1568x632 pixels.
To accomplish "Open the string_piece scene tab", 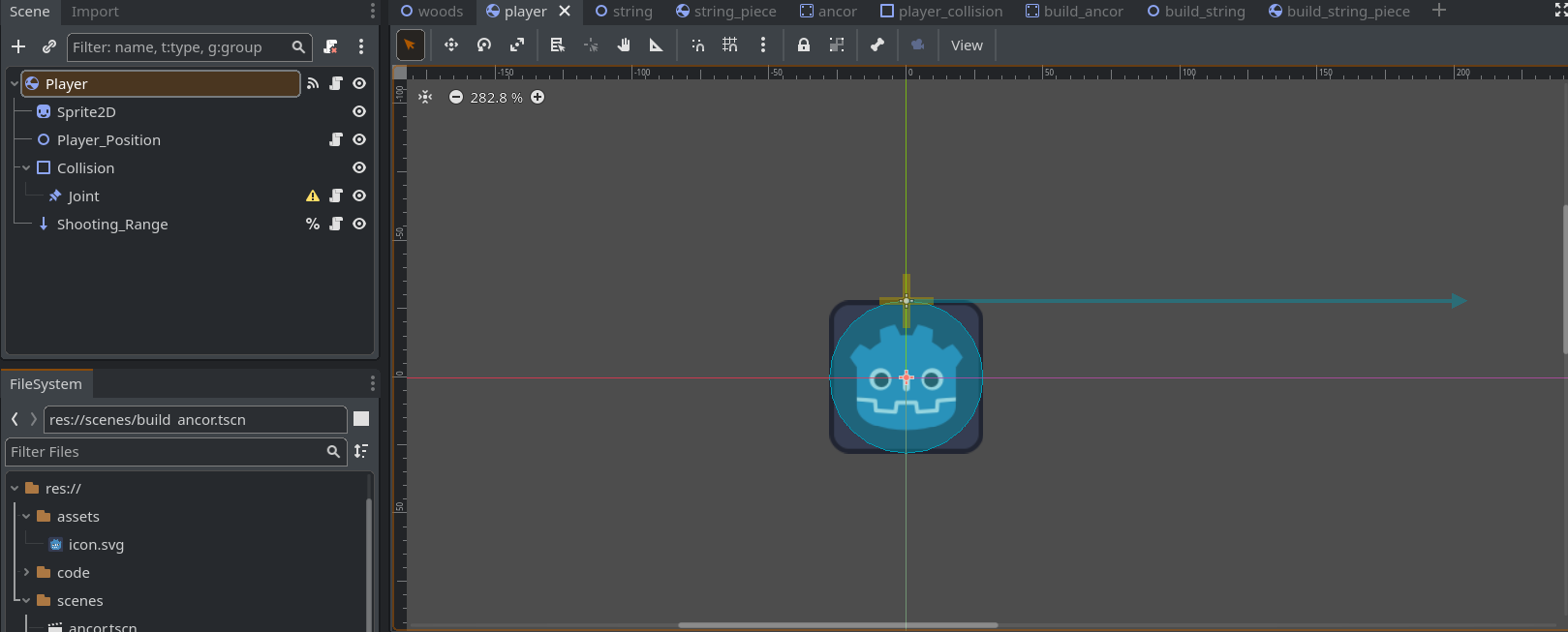I will 726,12.
